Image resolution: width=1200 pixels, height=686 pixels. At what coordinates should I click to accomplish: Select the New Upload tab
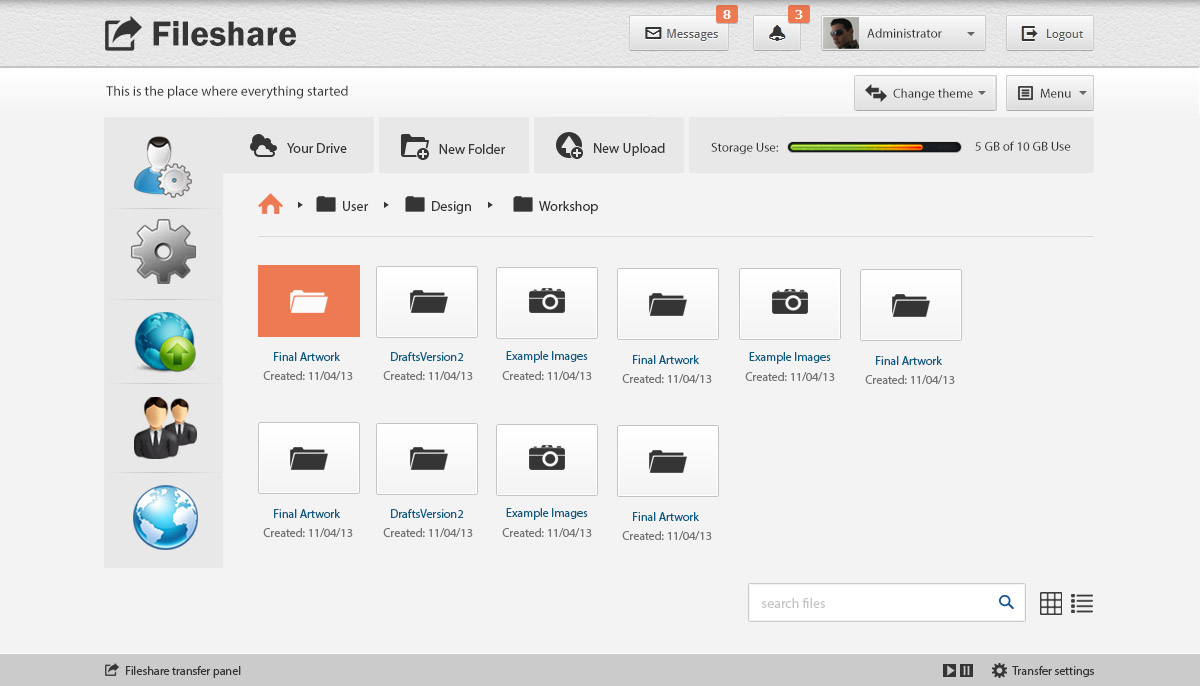(x=610, y=147)
